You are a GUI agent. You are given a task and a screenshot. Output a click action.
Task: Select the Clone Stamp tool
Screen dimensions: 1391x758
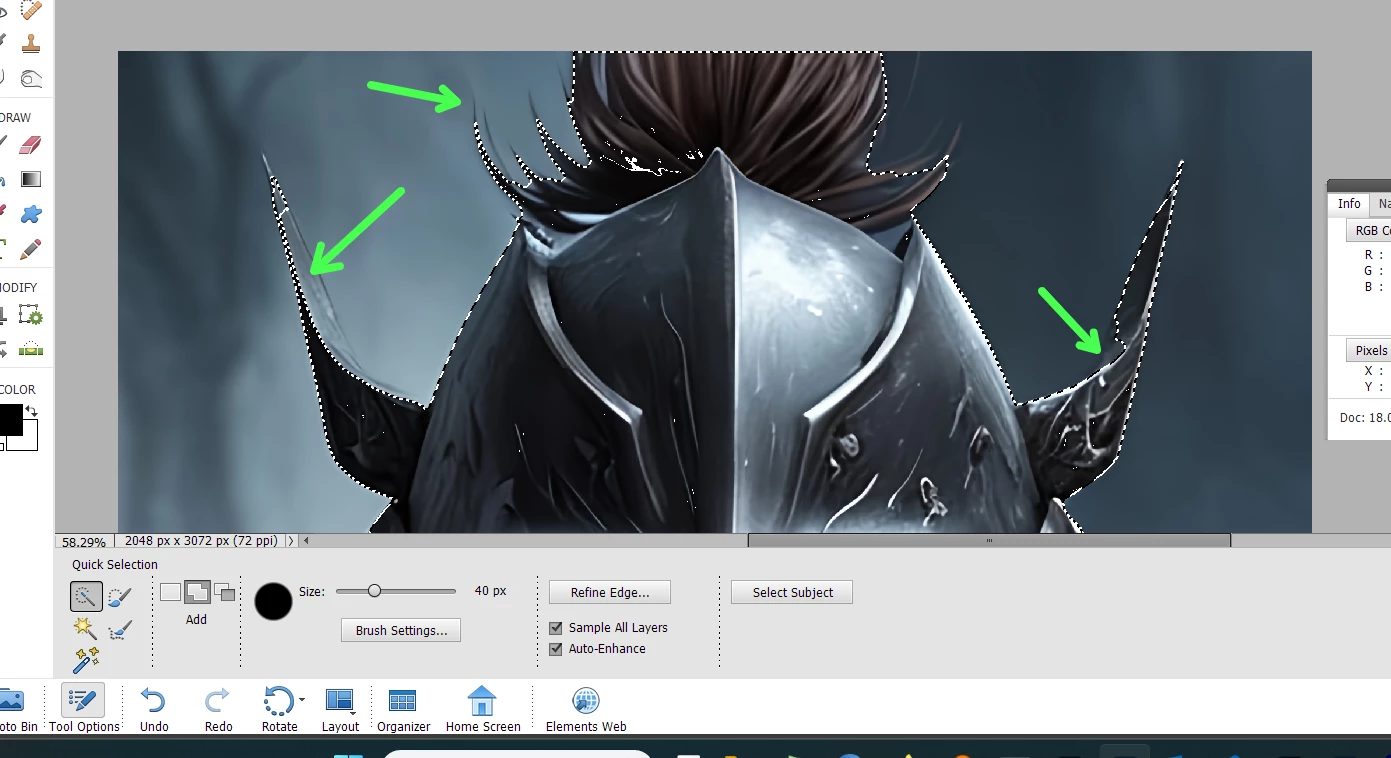tap(31, 44)
